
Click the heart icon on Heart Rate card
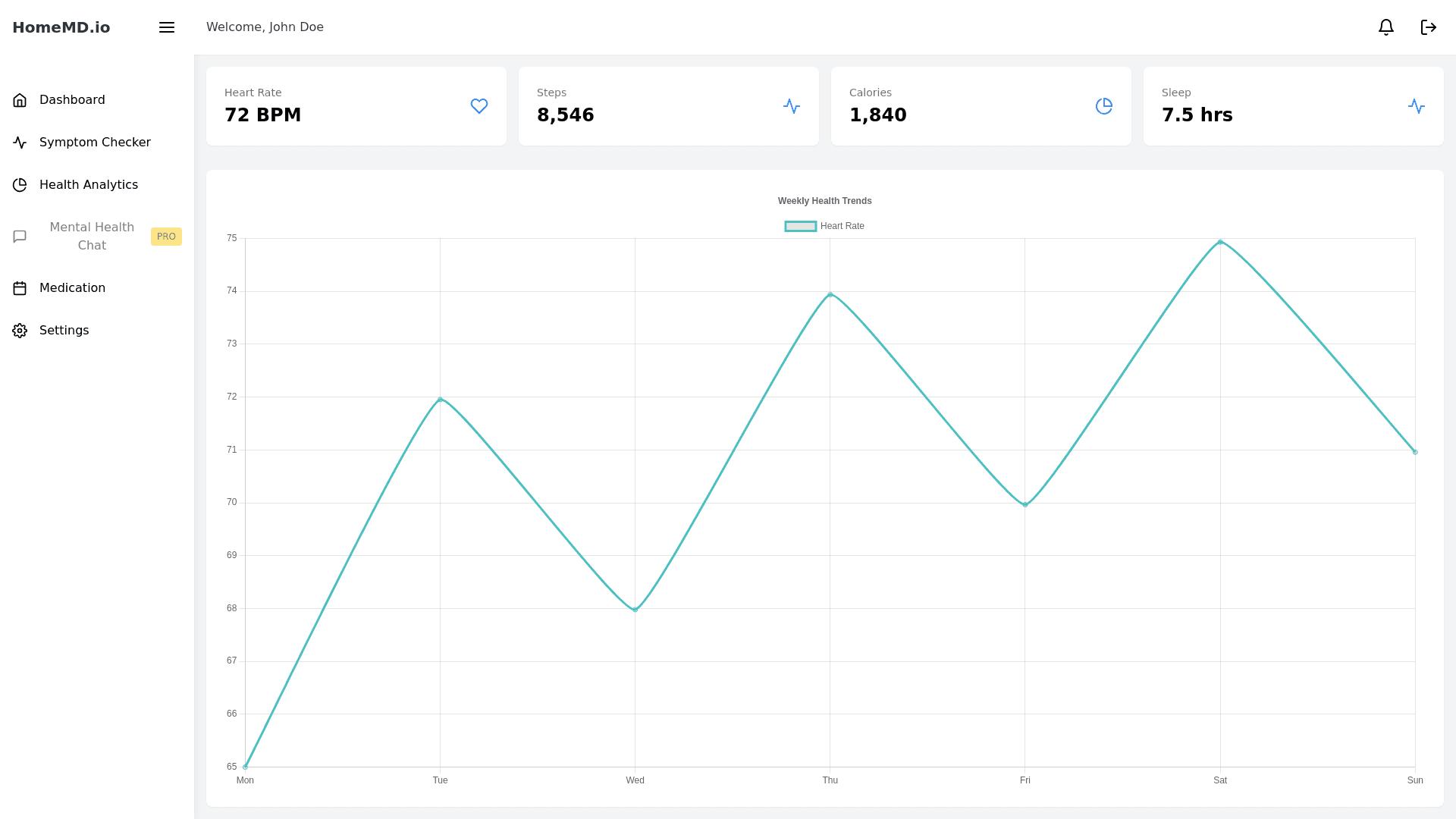(x=479, y=106)
